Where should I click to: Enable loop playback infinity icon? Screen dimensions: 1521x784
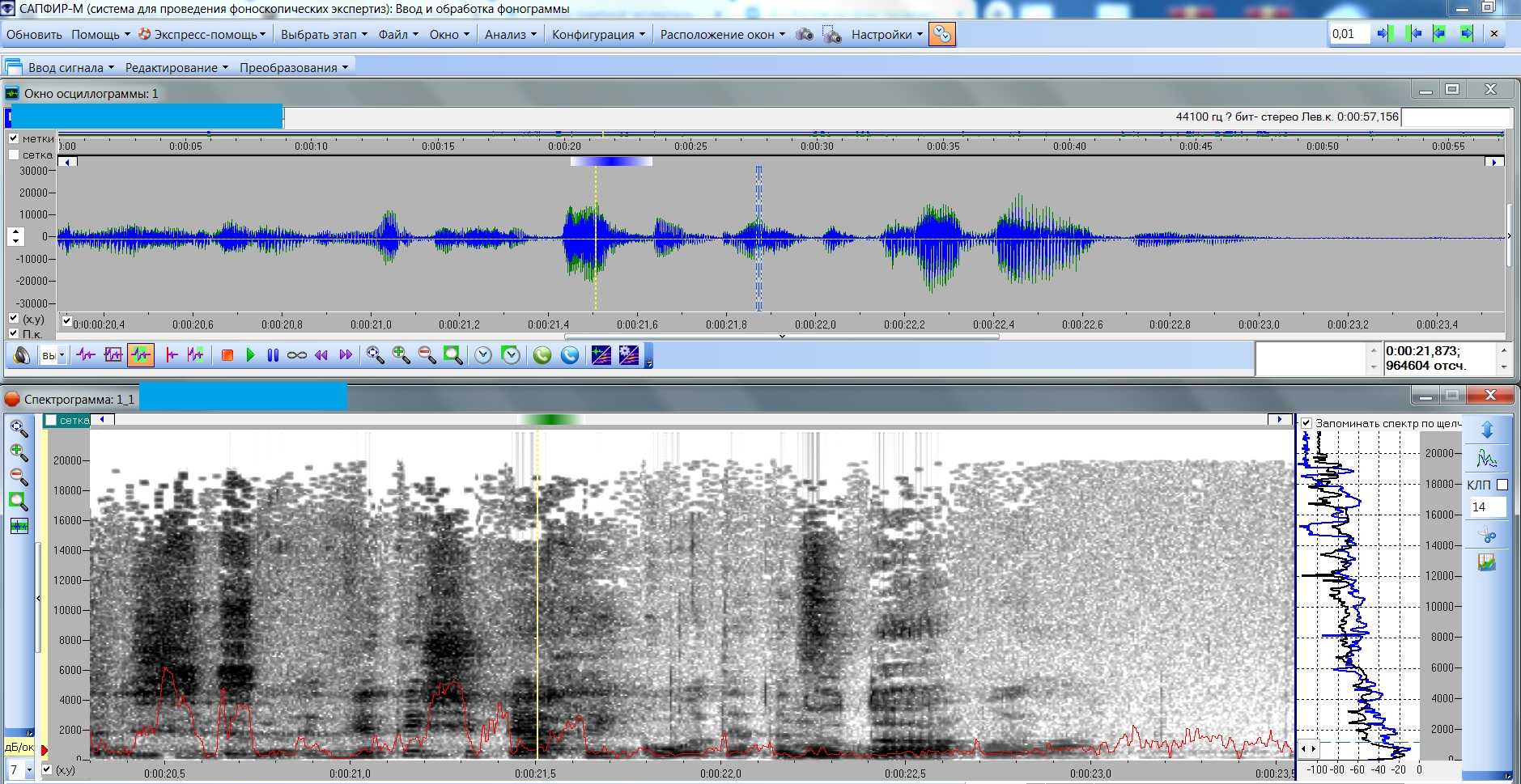[297, 355]
